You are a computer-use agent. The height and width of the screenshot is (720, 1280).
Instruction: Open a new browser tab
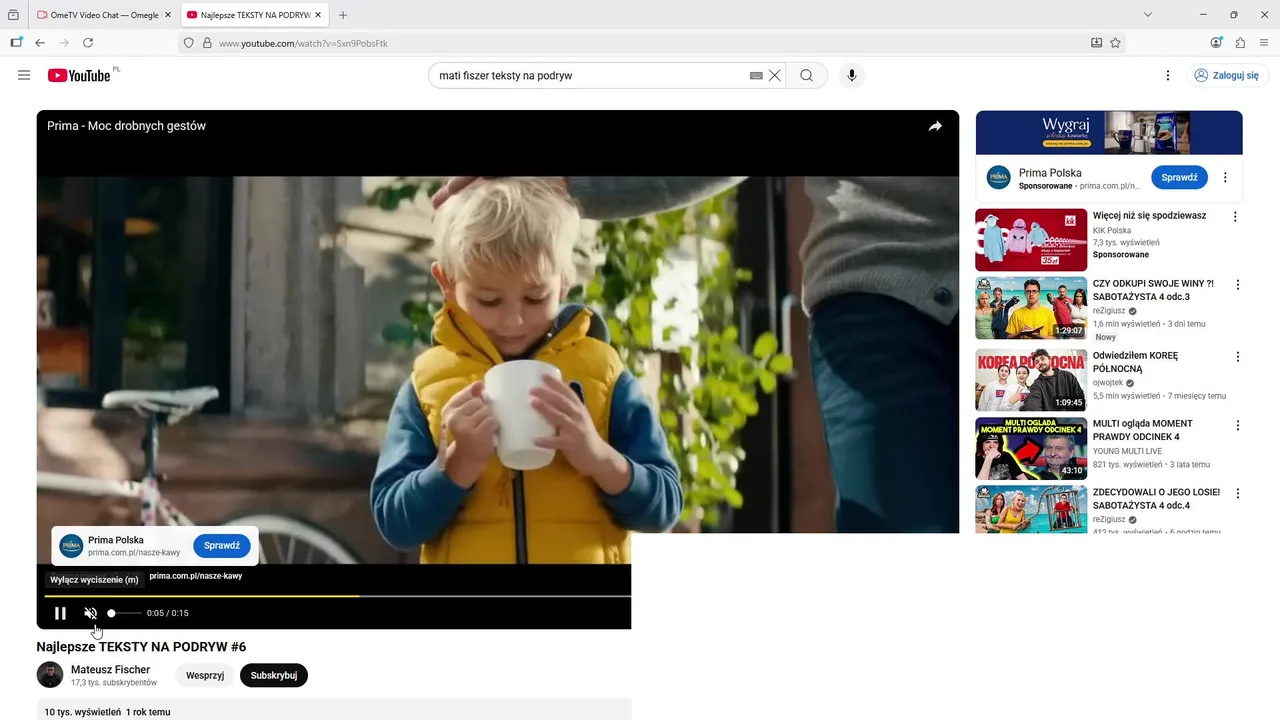pos(343,15)
